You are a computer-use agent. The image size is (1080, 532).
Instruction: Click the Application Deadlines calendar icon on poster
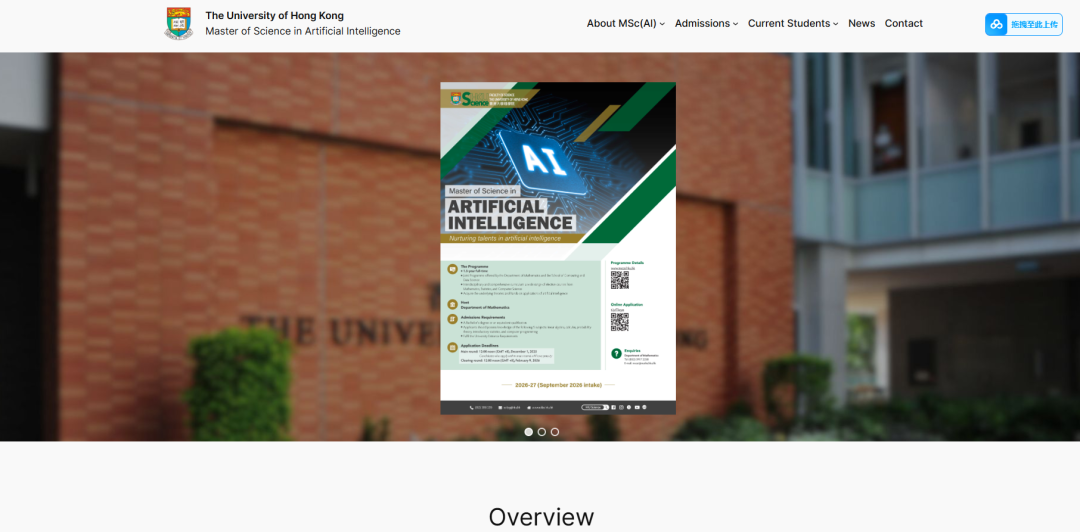click(452, 347)
